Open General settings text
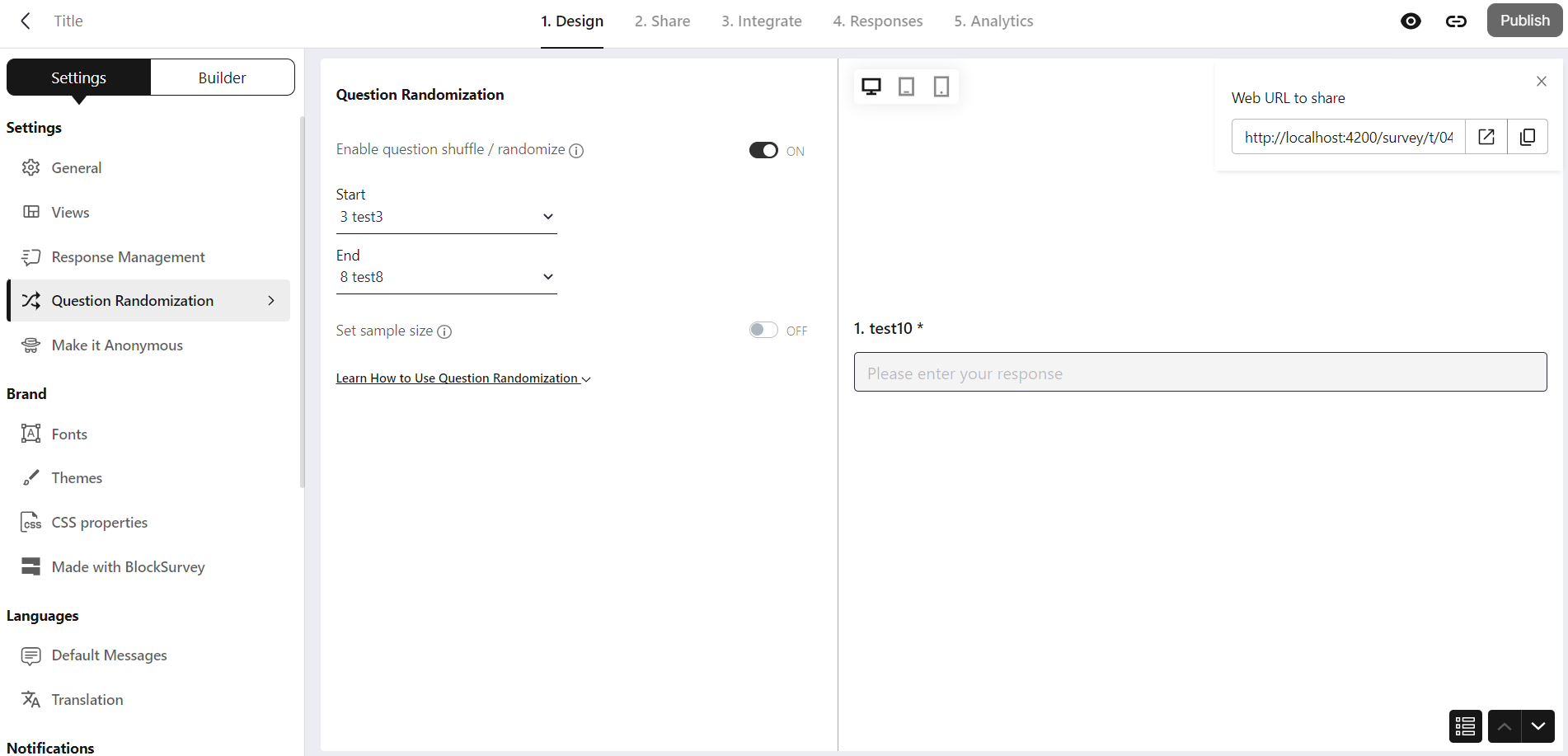1568x756 pixels. point(77,168)
